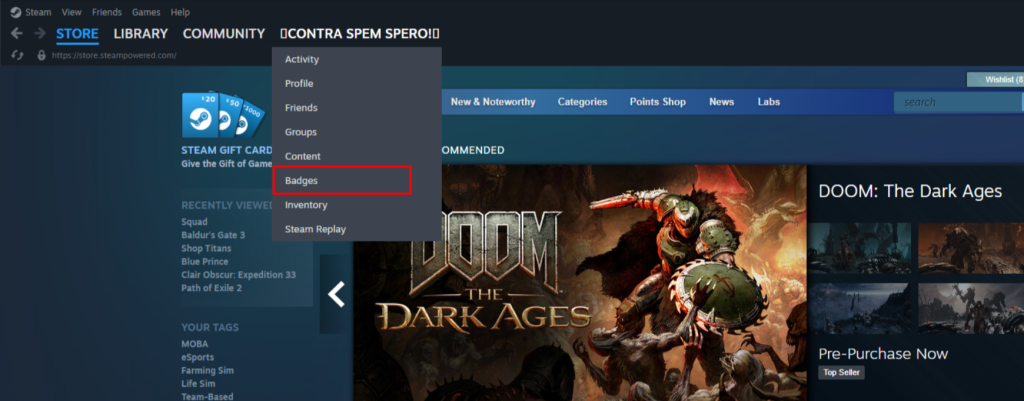Switch to the LIBRARY tab
1024x401 pixels.
(x=140, y=34)
